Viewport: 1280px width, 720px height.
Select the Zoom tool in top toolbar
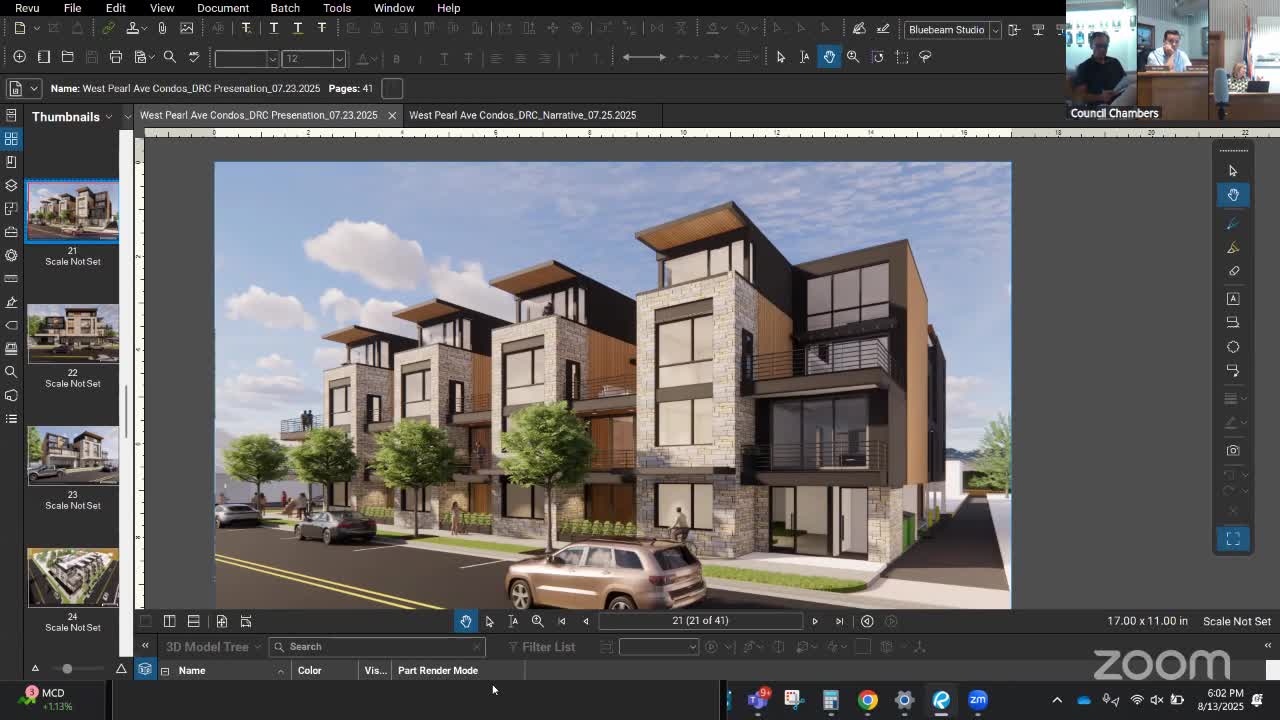(x=853, y=57)
